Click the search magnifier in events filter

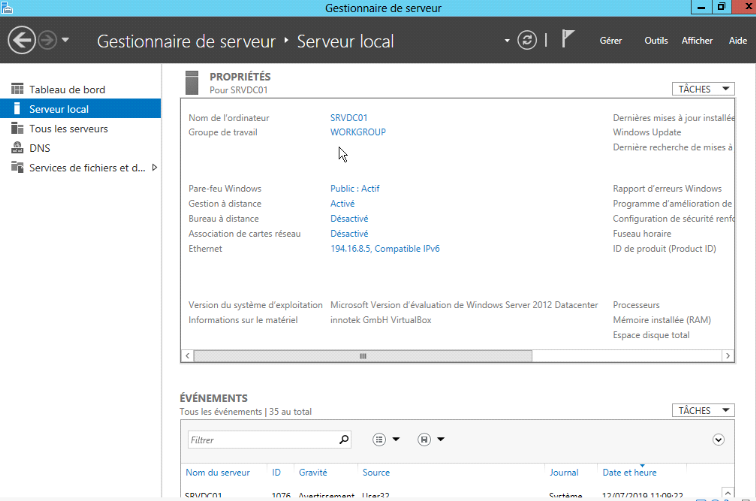(344, 439)
